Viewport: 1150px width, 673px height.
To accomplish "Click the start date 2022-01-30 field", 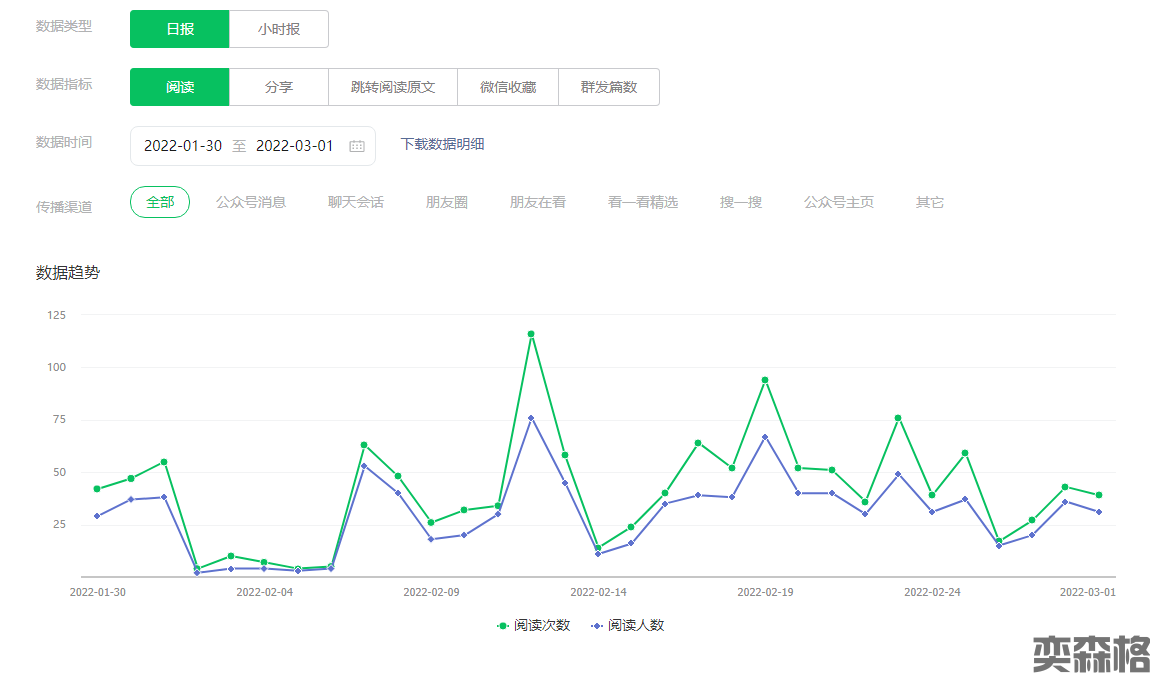I will pos(183,146).
